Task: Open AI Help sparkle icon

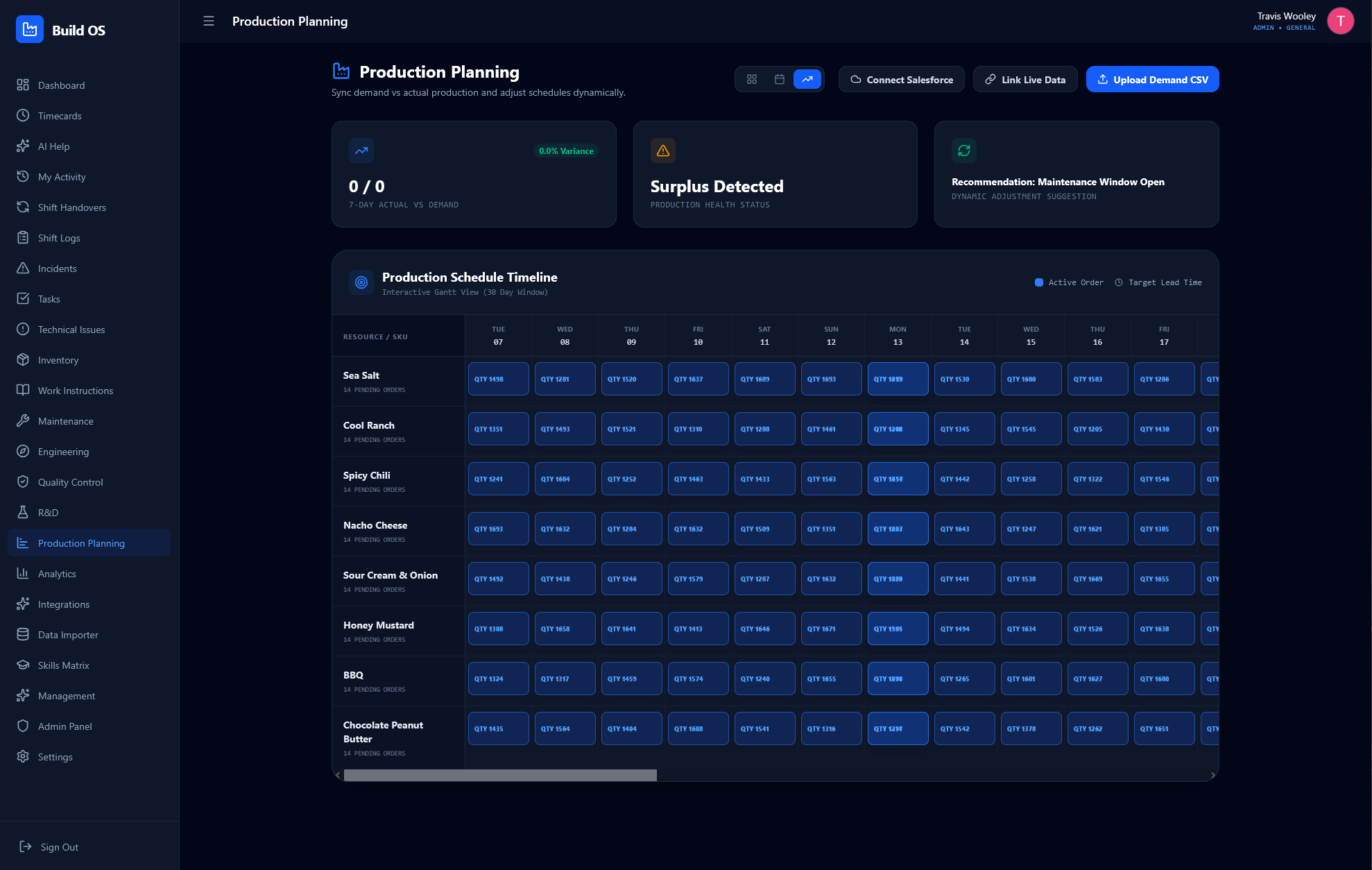Action: click(x=23, y=146)
